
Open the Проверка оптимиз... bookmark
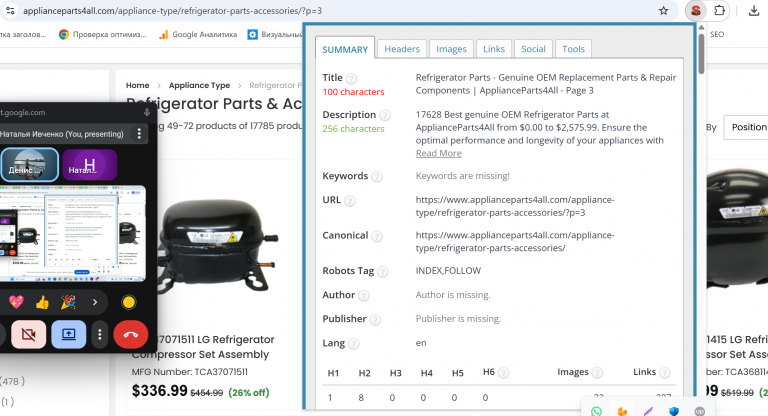pos(102,34)
